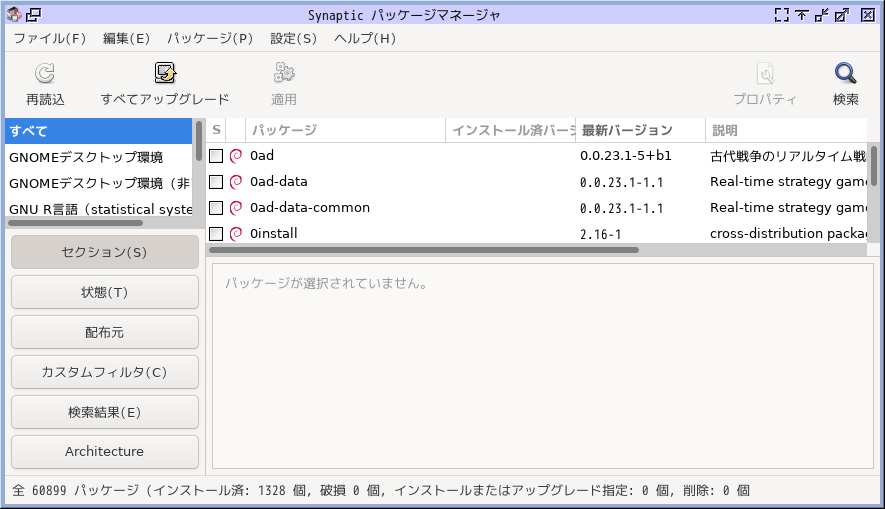The height and width of the screenshot is (509, 885).
Task: Sort by インストール済バージョン column header
Action: click(x=511, y=130)
